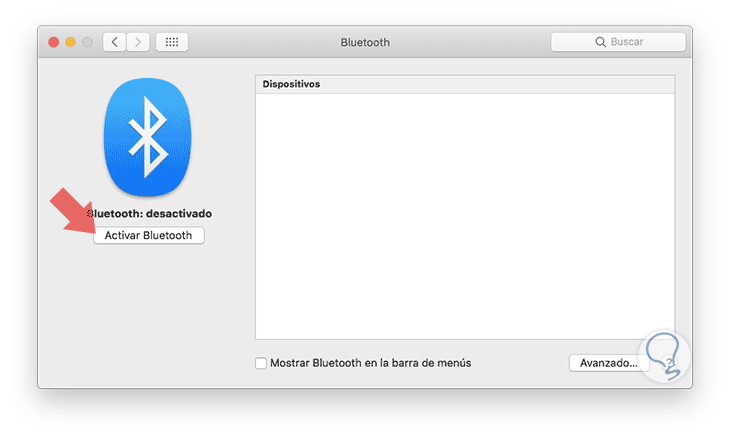Minimize the window with yellow button
The height and width of the screenshot is (438, 730).
[x=70, y=42]
